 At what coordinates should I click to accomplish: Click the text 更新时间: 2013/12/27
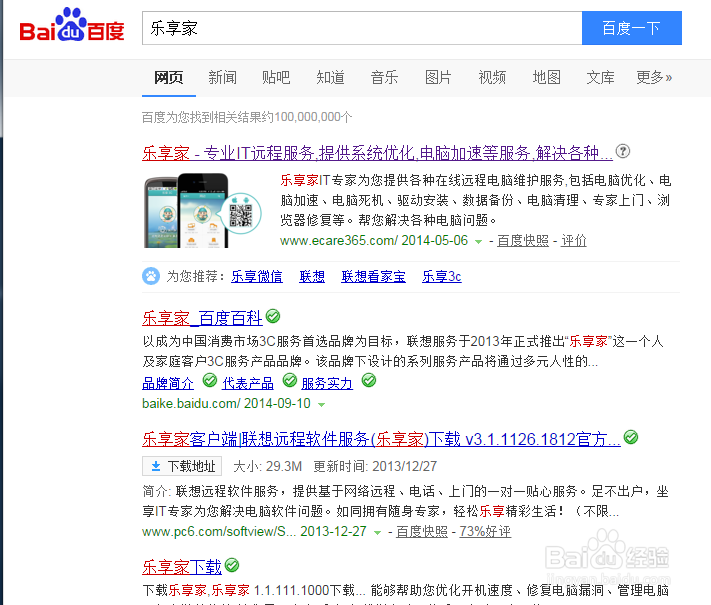coord(375,466)
